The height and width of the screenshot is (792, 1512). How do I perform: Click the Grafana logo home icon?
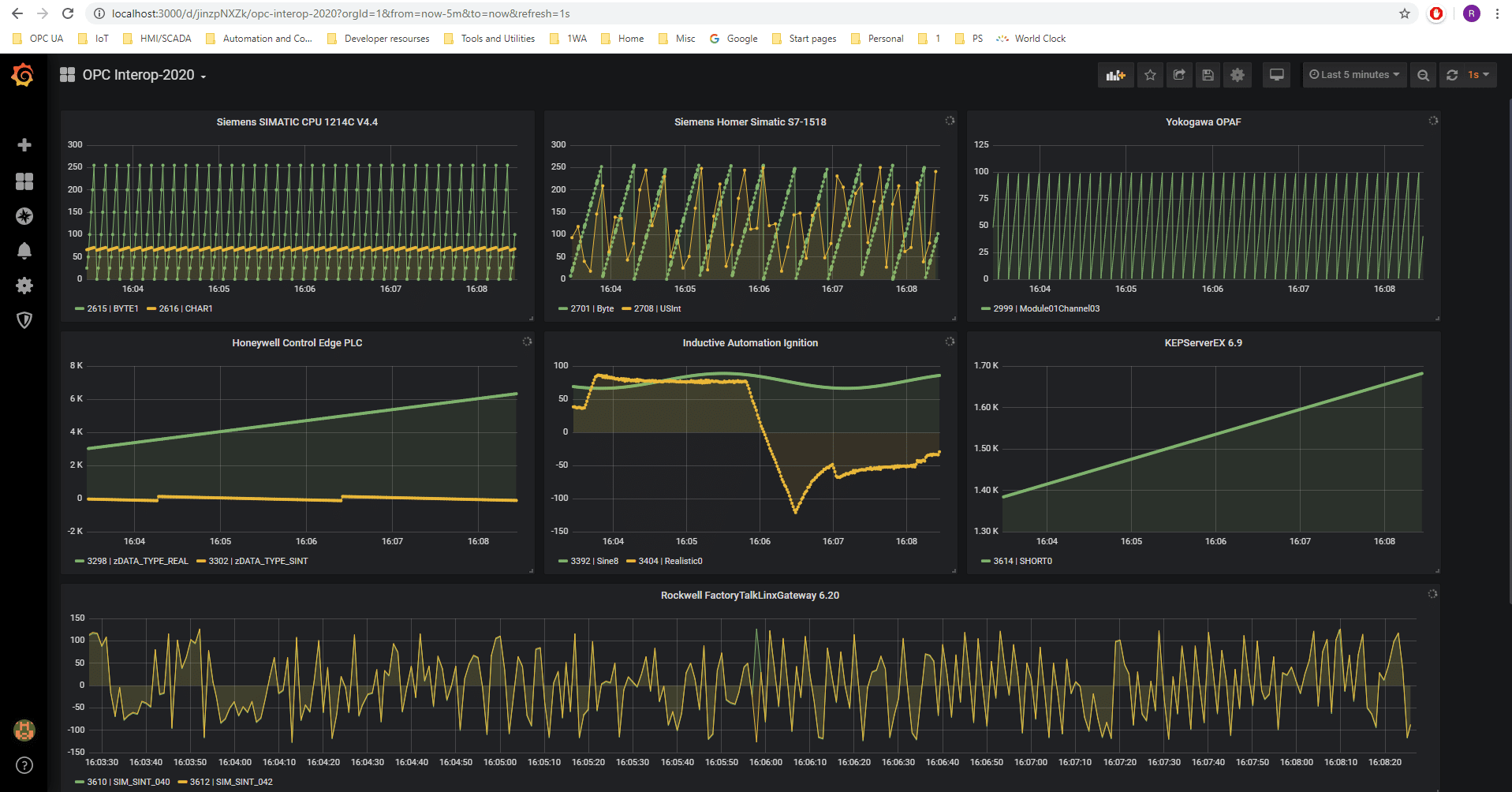(23, 76)
